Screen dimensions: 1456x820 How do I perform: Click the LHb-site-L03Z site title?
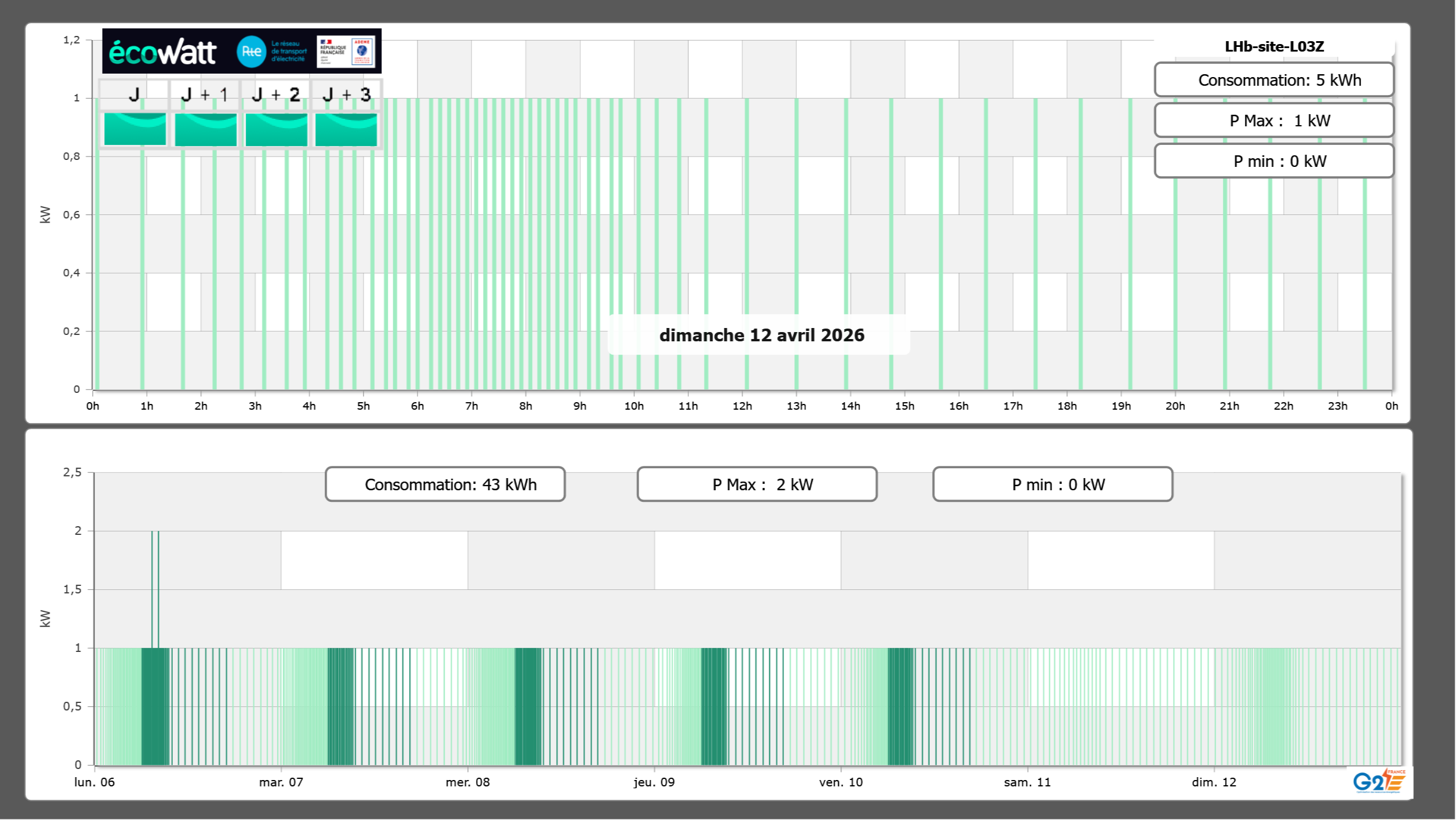(x=1274, y=46)
